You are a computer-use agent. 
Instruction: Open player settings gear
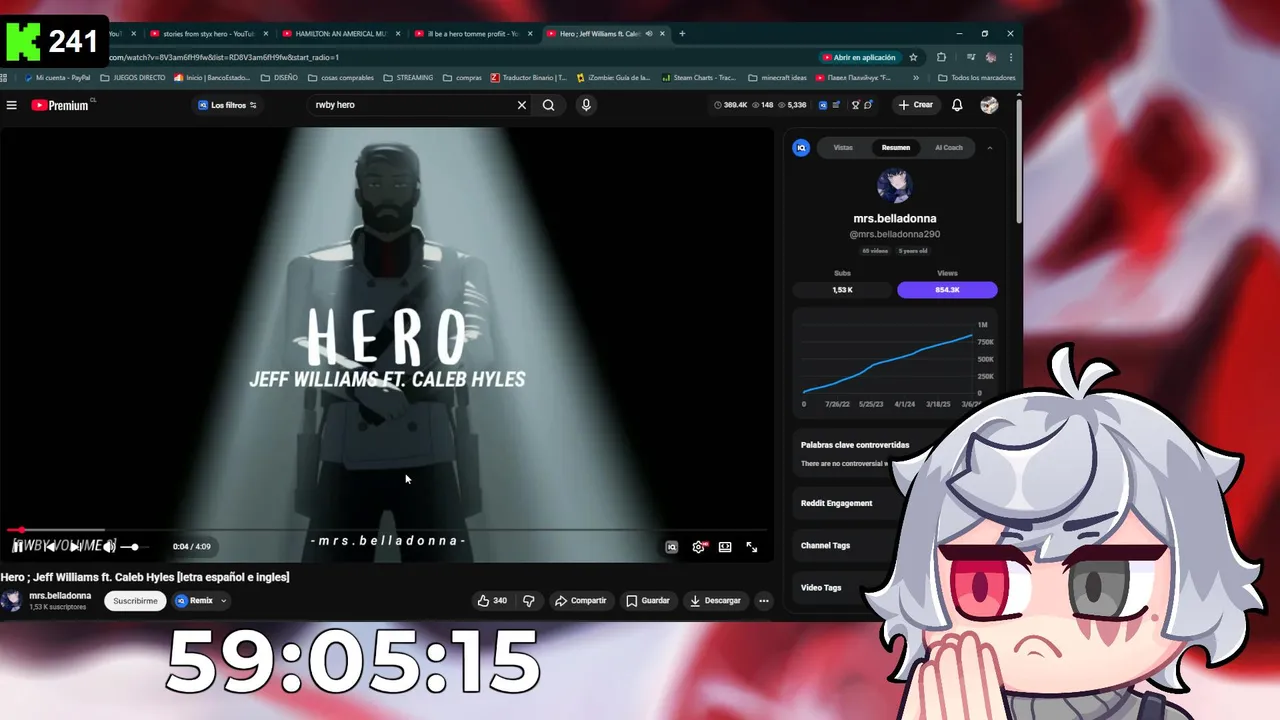[698, 547]
